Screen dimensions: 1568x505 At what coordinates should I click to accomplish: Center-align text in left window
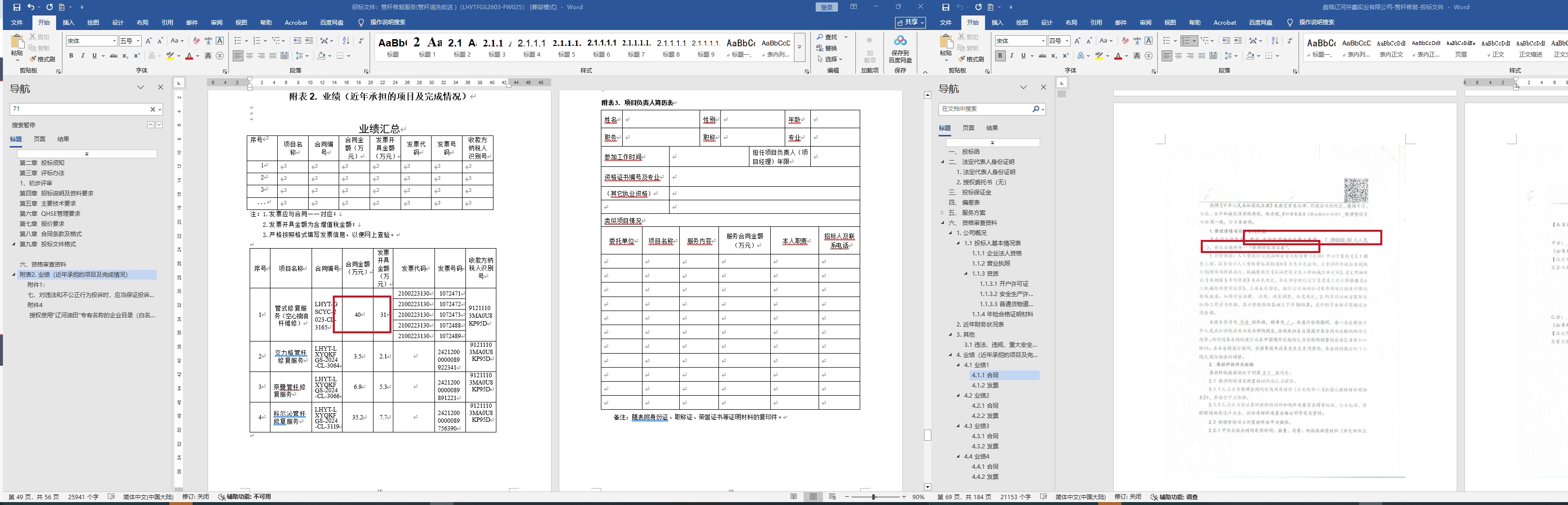[250, 56]
